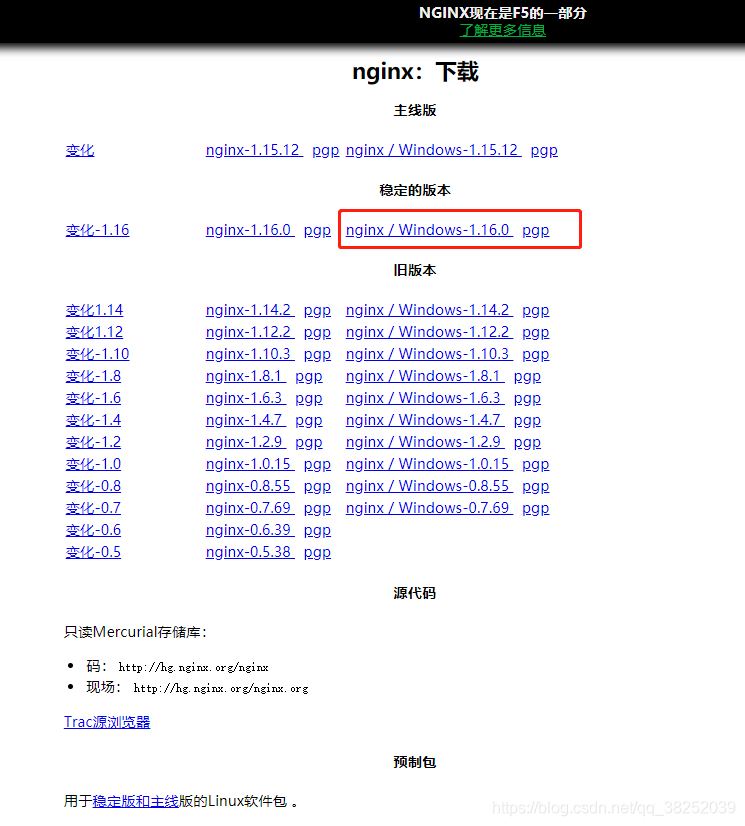Screen dimensions: 745x826
Task: Download nginx-1.15.12 source
Action: coord(254,150)
